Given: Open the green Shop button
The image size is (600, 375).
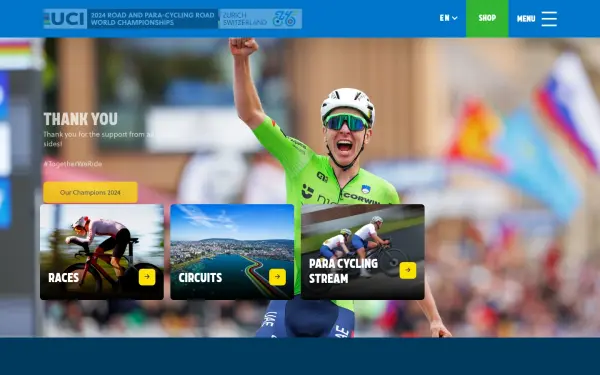Looking at the screenshot, I should coord(487,18).
